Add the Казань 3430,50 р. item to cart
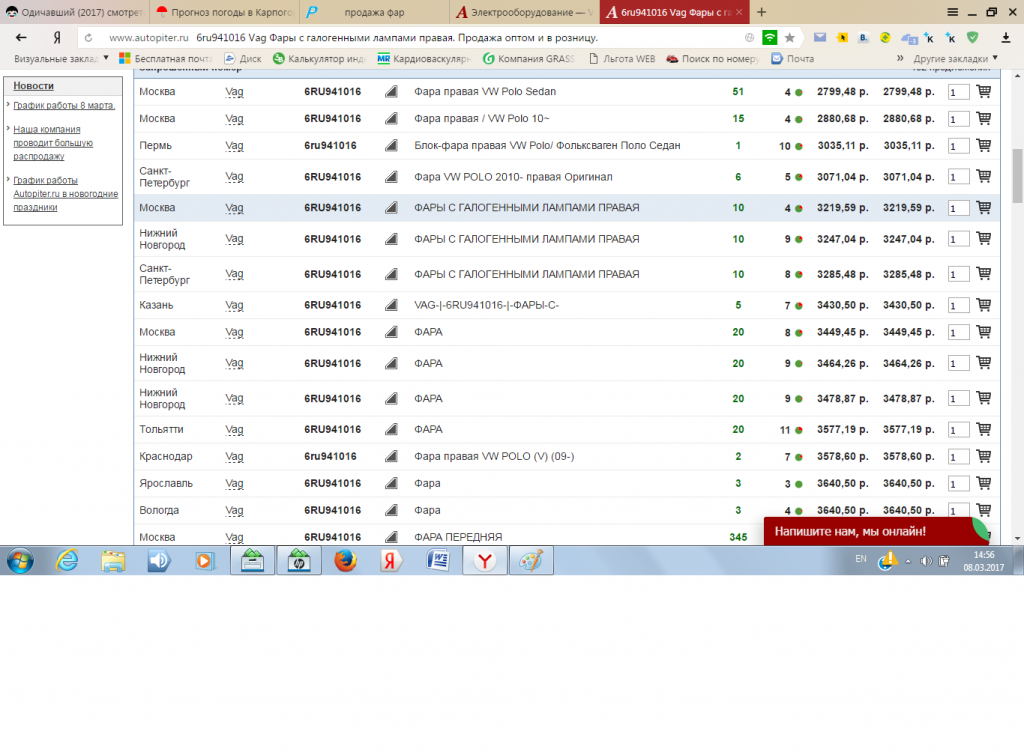1024x752 pixels. pos(984,304)
